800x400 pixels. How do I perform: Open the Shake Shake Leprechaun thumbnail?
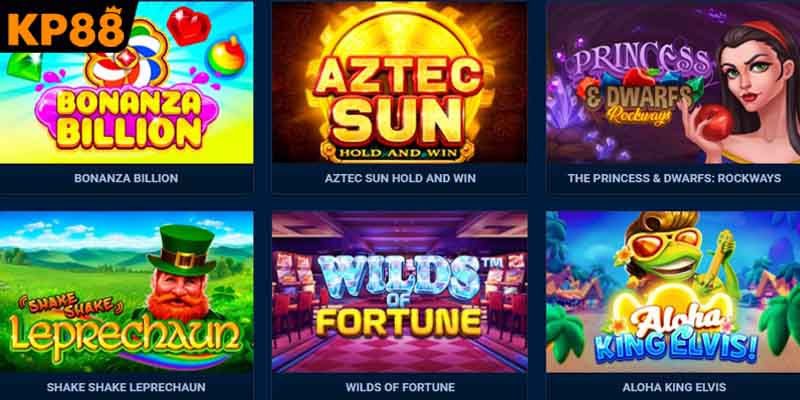point(127,292)
